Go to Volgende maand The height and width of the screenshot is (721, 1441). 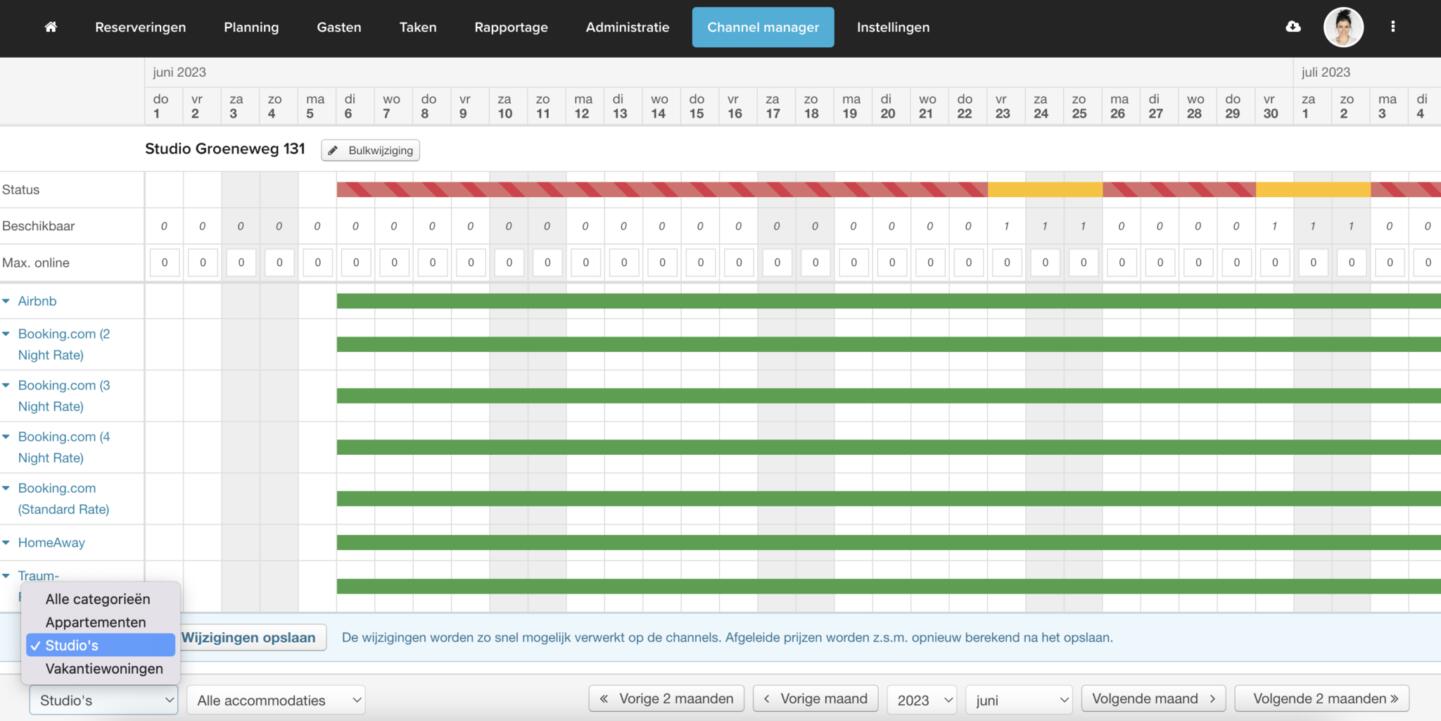pyautogui.click(x=1154, y=698)
